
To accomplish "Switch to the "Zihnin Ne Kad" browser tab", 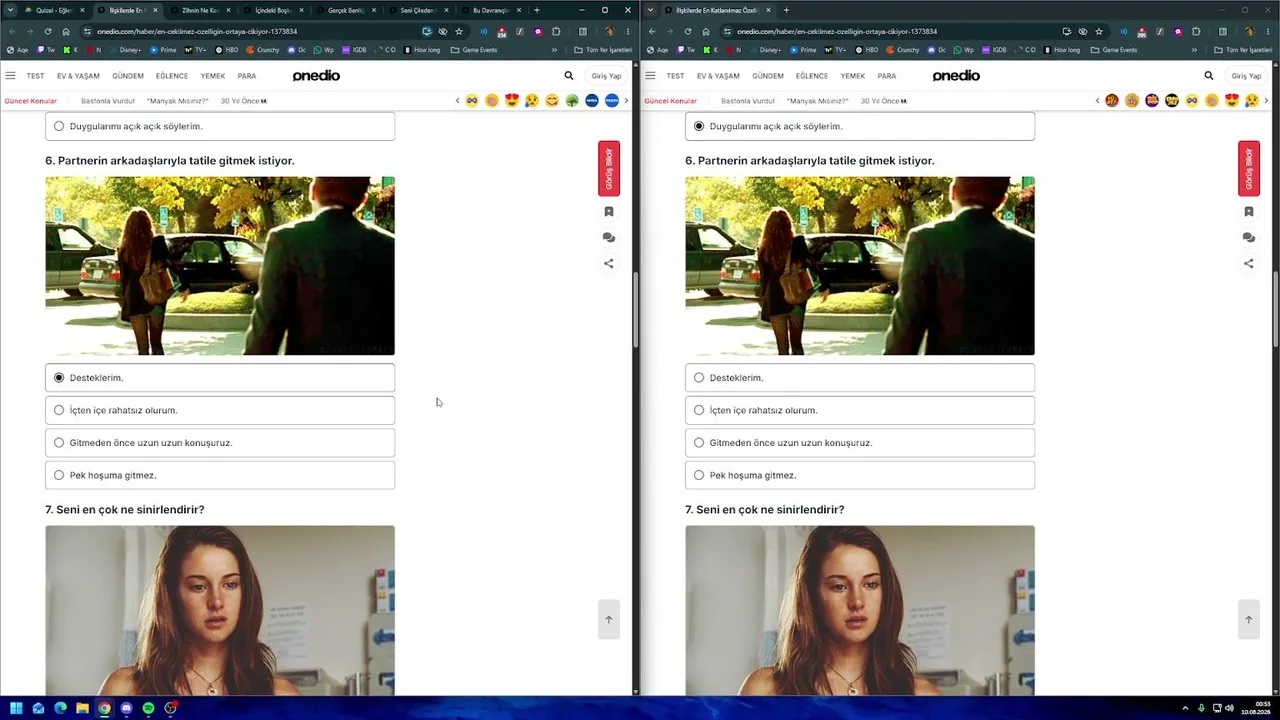I will click(199, 10).
